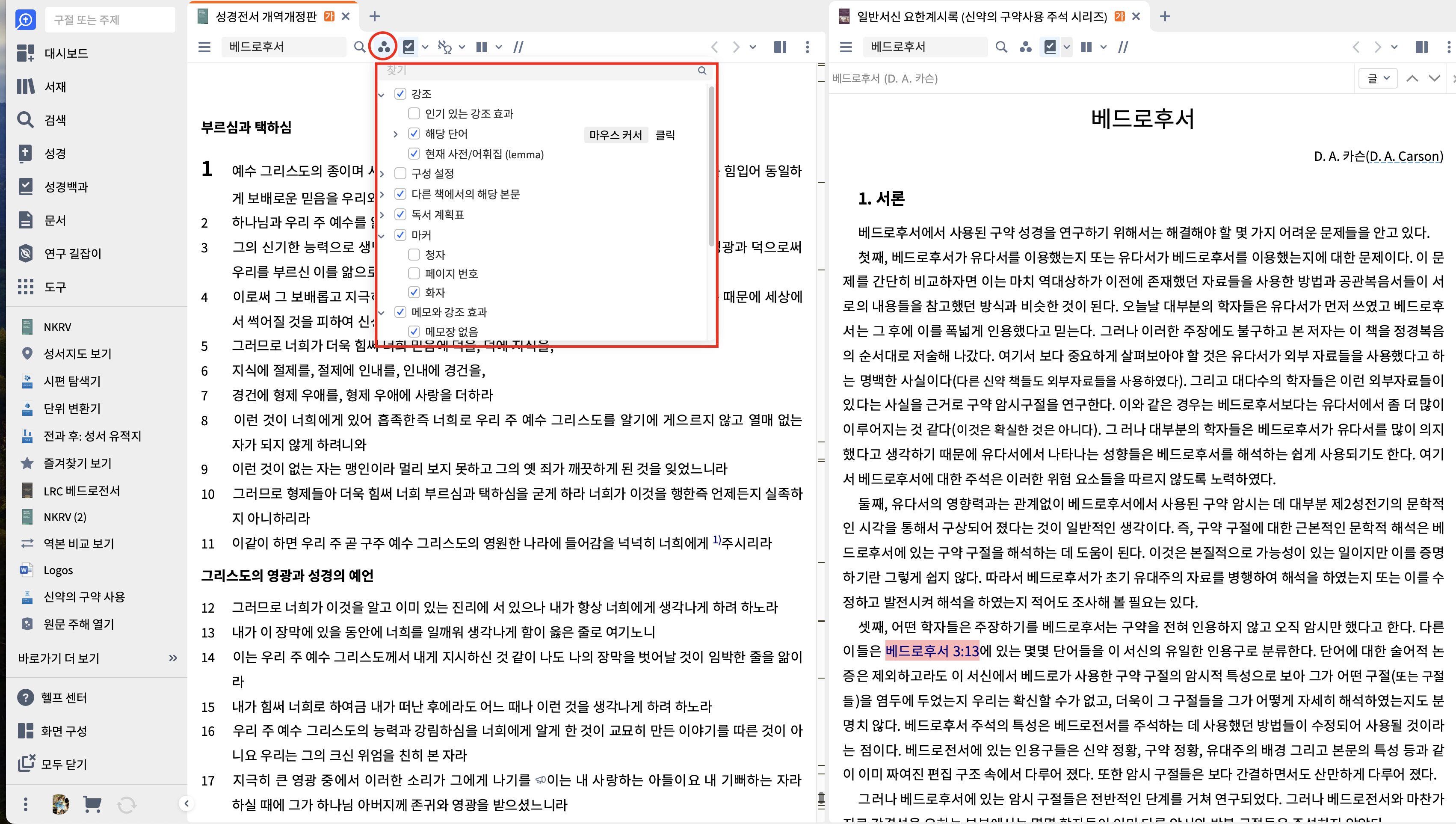Open 연구 길잡이 (Guides) in sidebar
1456x824 pixels.
[59, 254]
